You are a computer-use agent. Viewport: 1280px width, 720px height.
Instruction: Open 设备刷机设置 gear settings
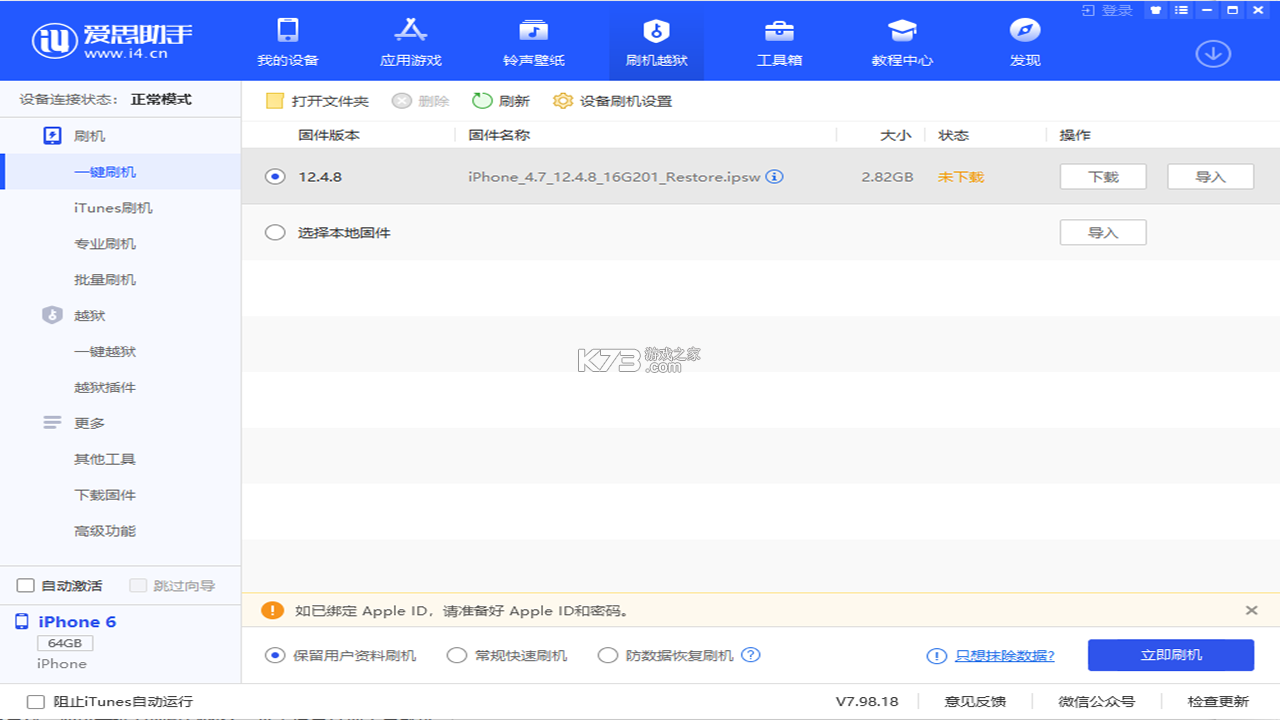click(612, 101)
